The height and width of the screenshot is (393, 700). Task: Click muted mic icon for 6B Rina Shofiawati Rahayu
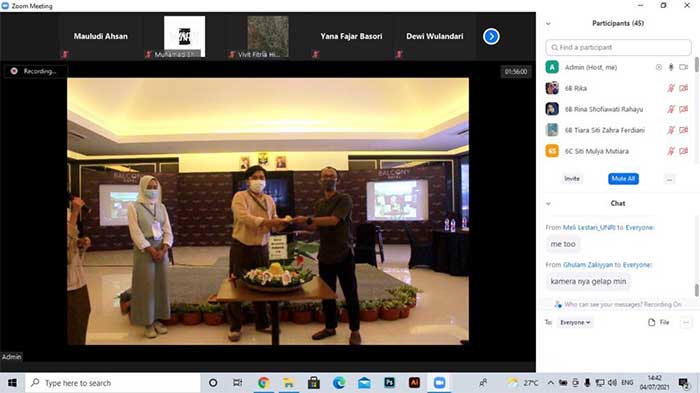tap(671, 109)
